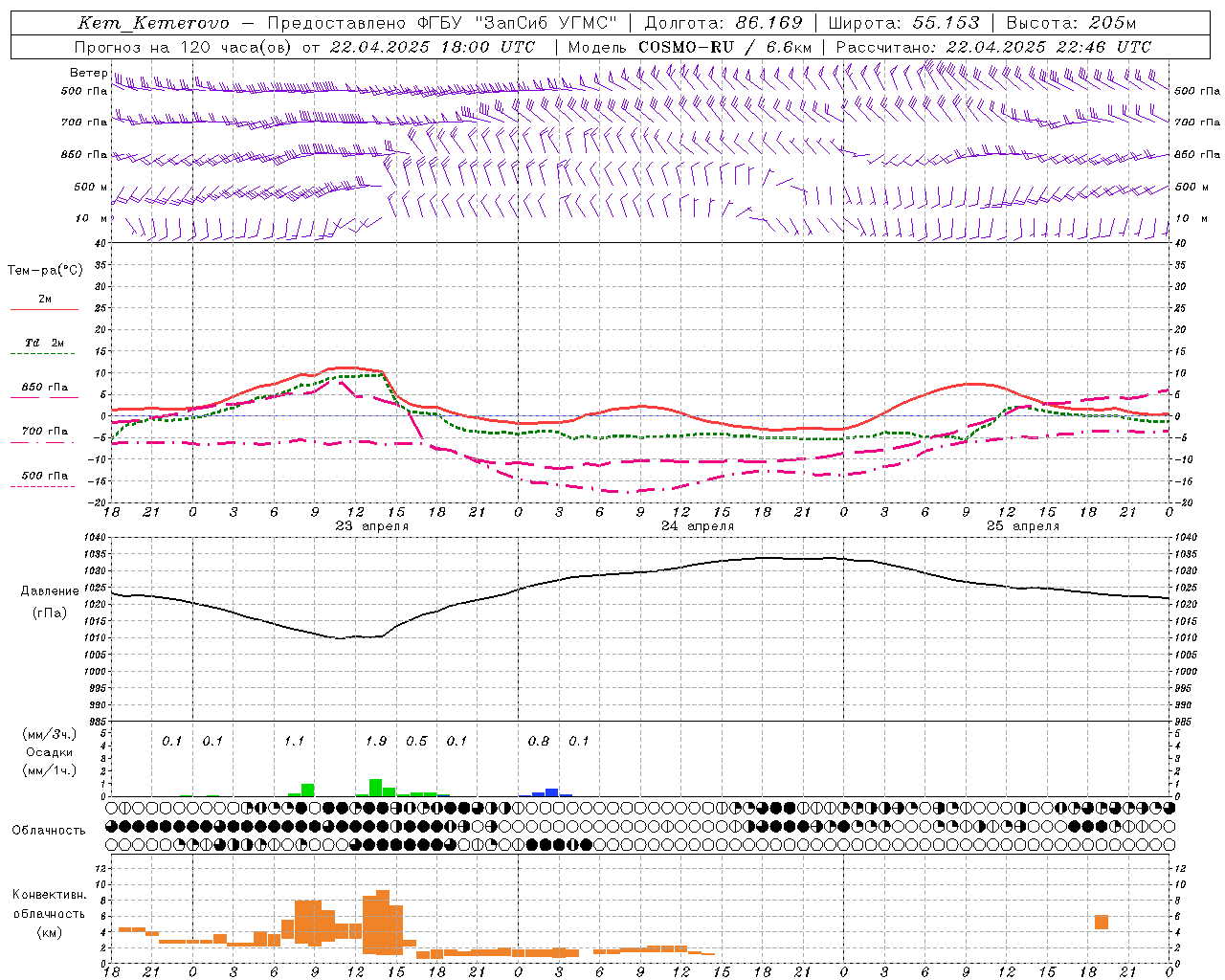Click the 'Тем-ра(°C)' temperature panel label
The image size is (1225, 980).
point(45,271)
